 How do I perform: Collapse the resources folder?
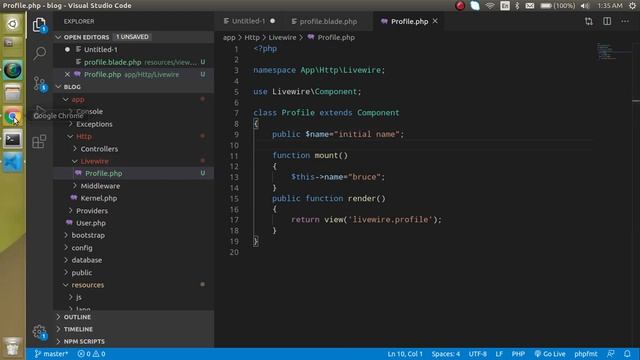point(133,285)
